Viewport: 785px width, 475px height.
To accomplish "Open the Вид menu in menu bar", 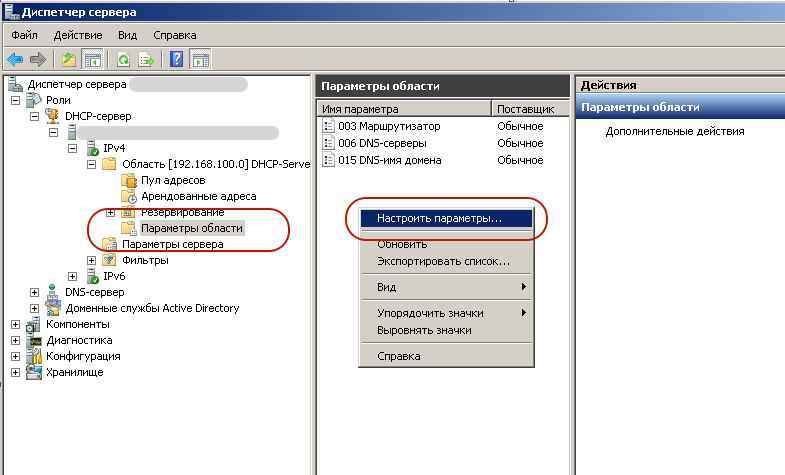I will [x=127, y=35].
